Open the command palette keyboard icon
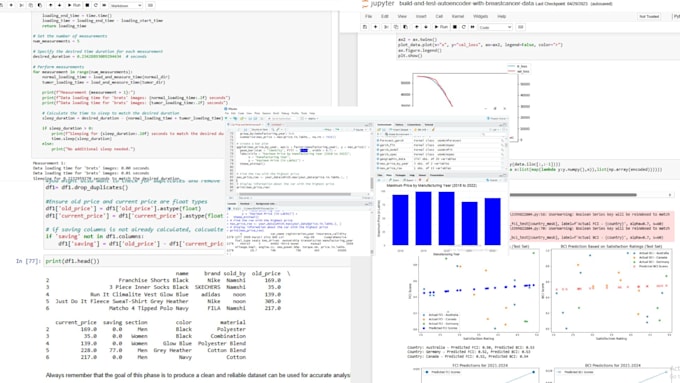 pyautogui.click(x=521, y=27)
